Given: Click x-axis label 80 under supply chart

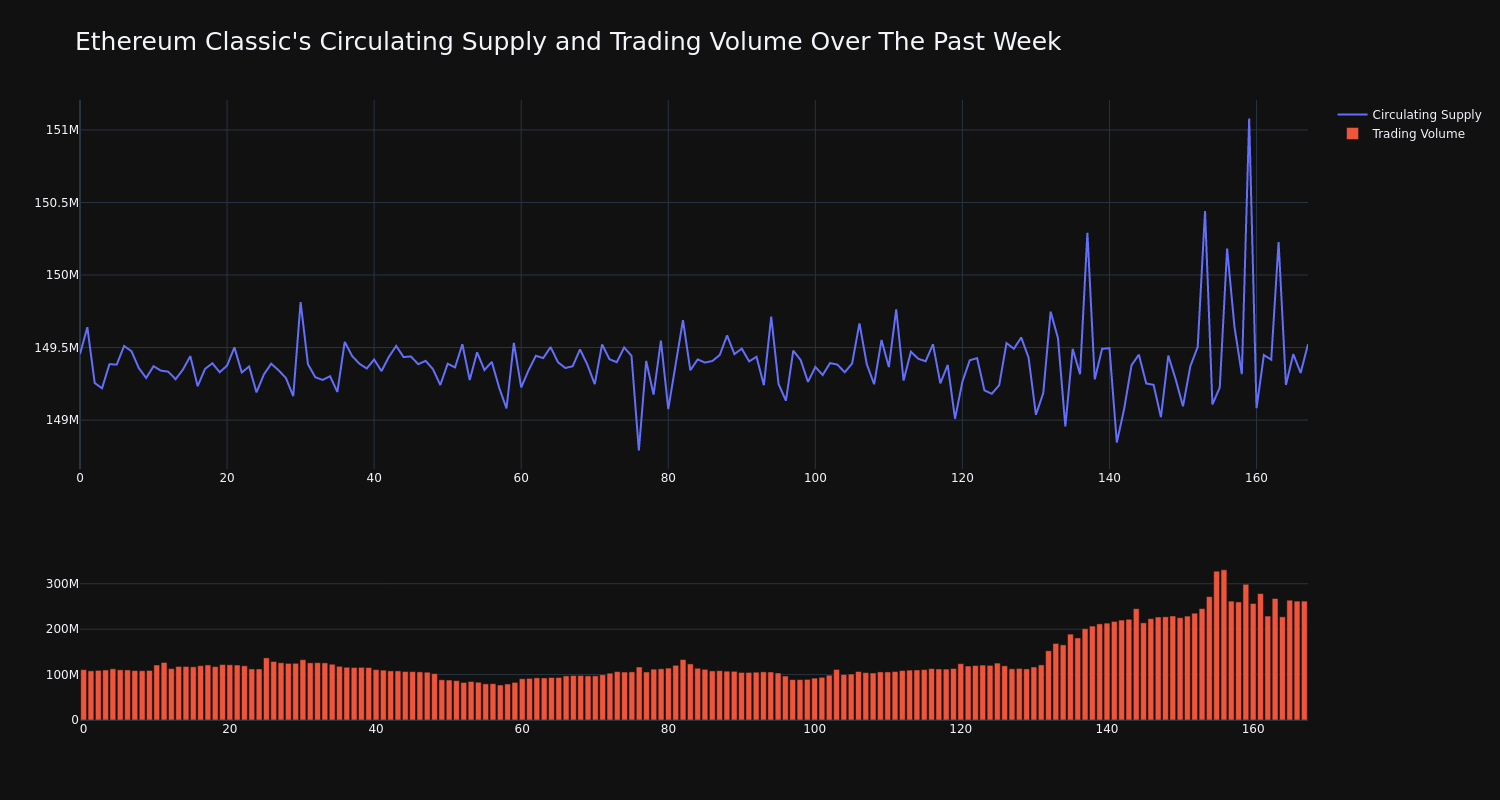Looking at the screenshot, I should pos(668,478).
